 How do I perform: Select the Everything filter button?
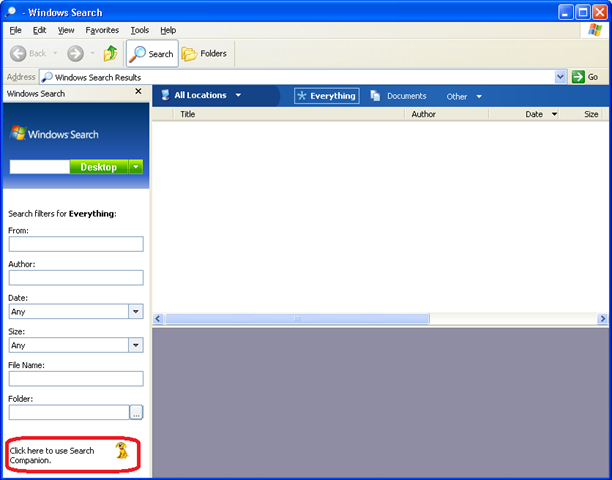coord(327,96)
